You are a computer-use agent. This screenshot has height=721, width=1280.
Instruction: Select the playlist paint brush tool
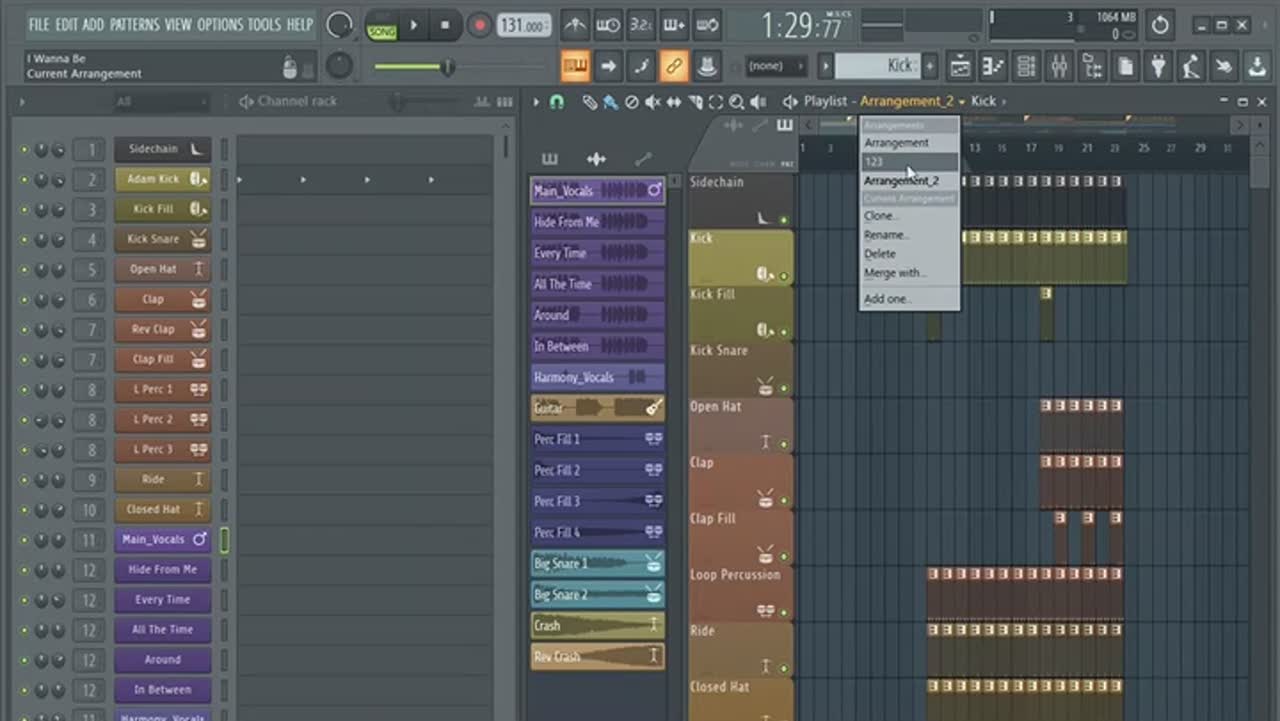tap(610, 102)
